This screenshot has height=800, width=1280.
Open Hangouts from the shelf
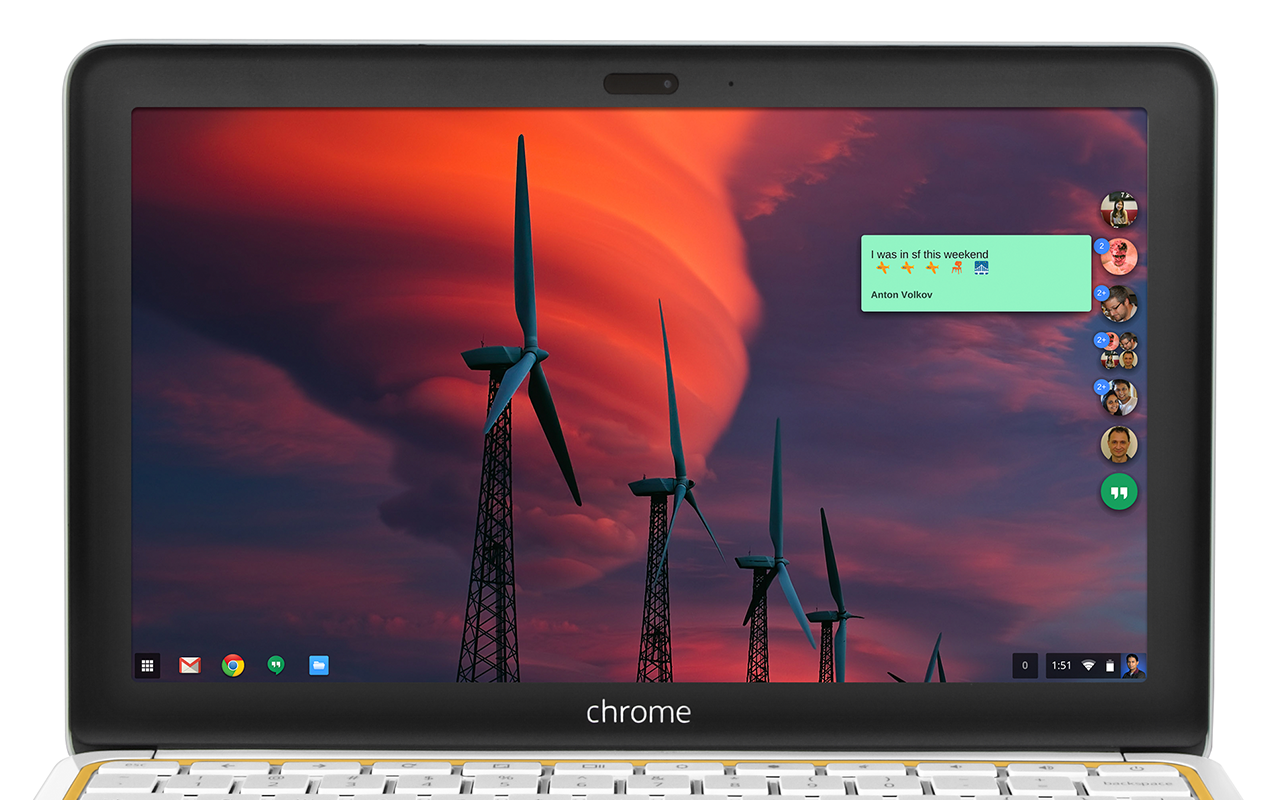(x=274, y=665)
